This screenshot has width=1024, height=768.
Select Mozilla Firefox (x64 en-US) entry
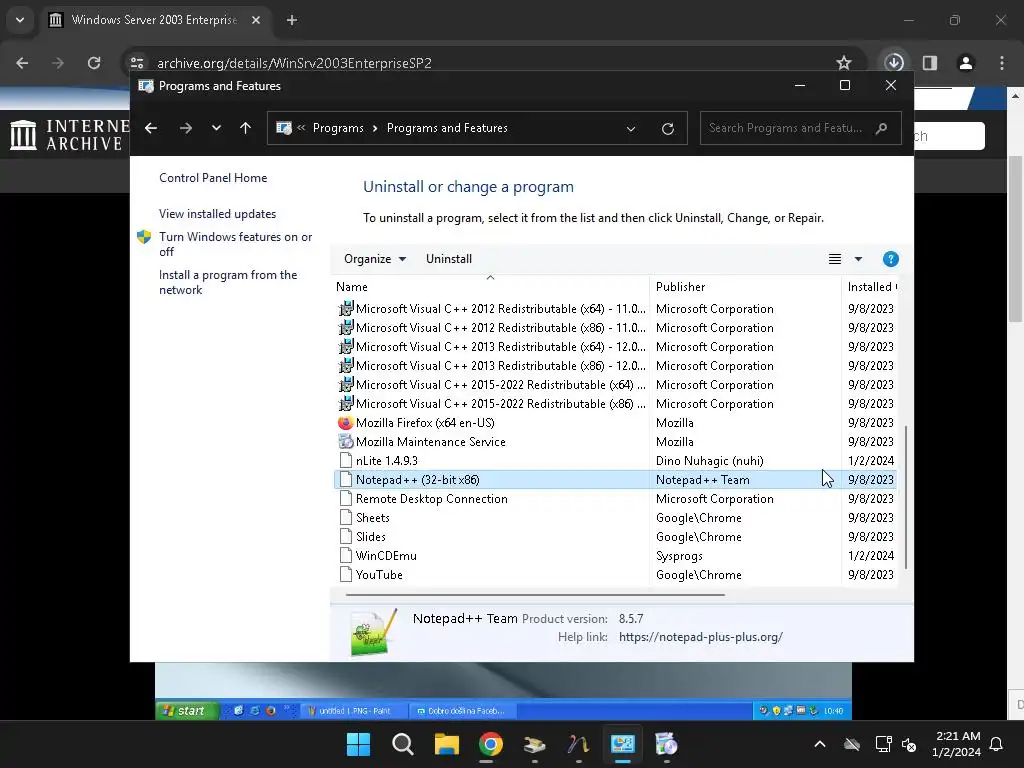615,423
